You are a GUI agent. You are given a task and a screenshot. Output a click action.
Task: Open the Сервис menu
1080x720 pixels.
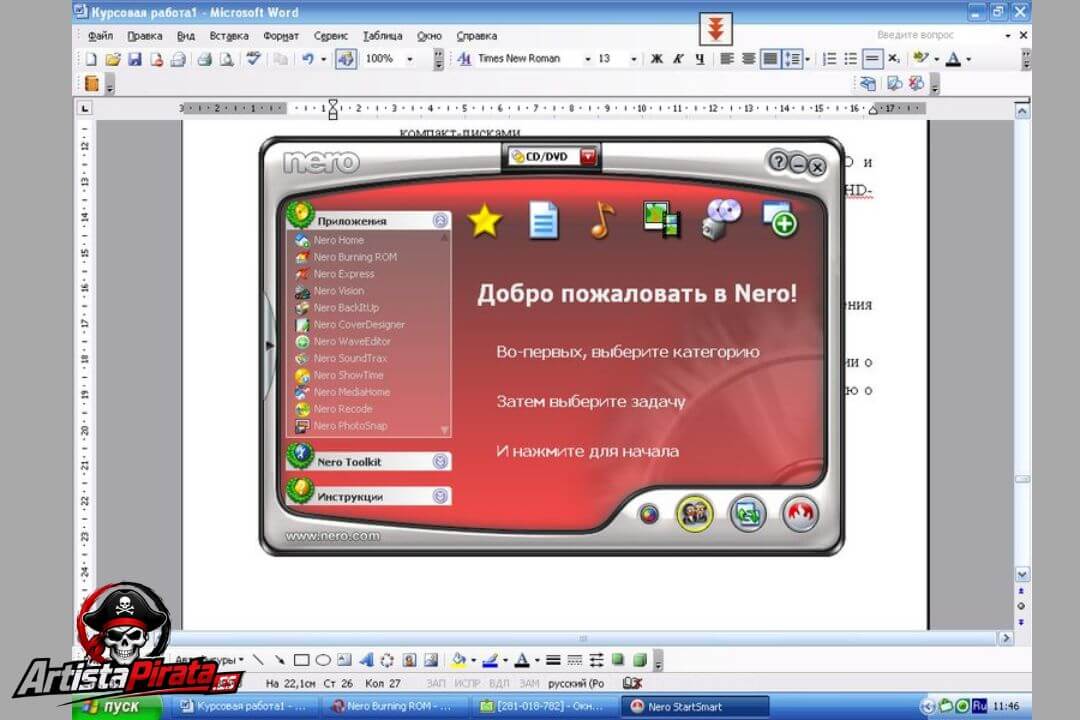click(331, 36)
